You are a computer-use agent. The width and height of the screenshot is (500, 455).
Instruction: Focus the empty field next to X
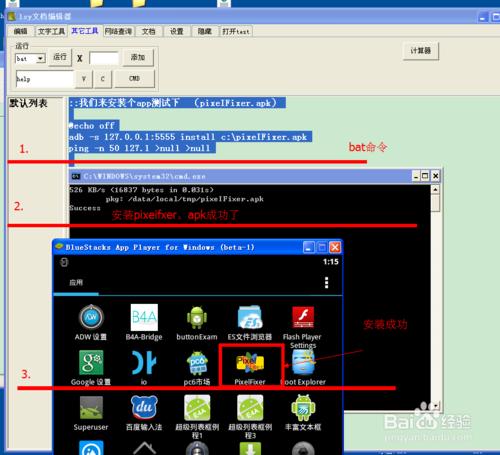(x=104, y=58)
